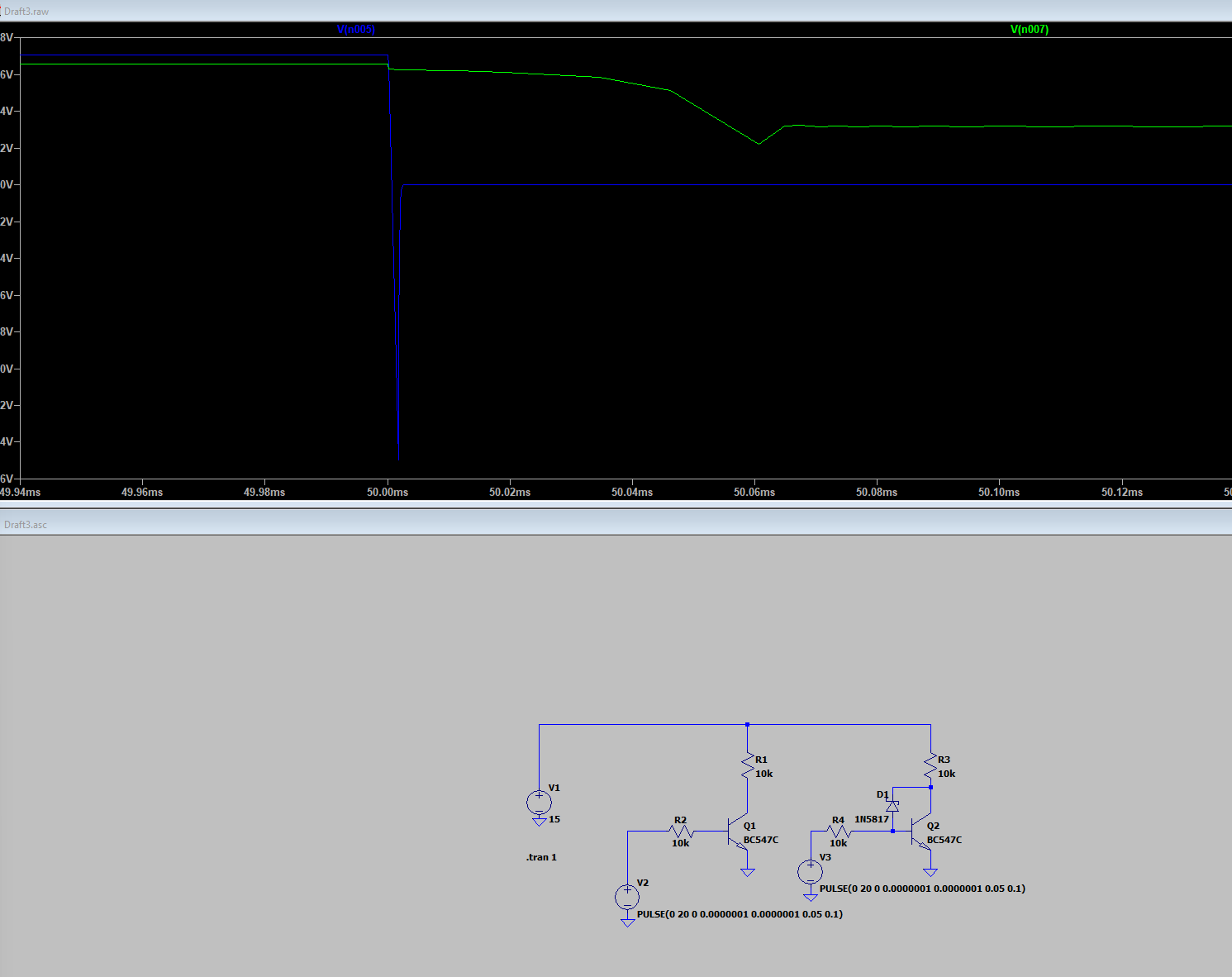Image resolution: width=1232 pixels, height=977 pixels.
Task: Click the blue V(n005) trace label
Action: 356,30
